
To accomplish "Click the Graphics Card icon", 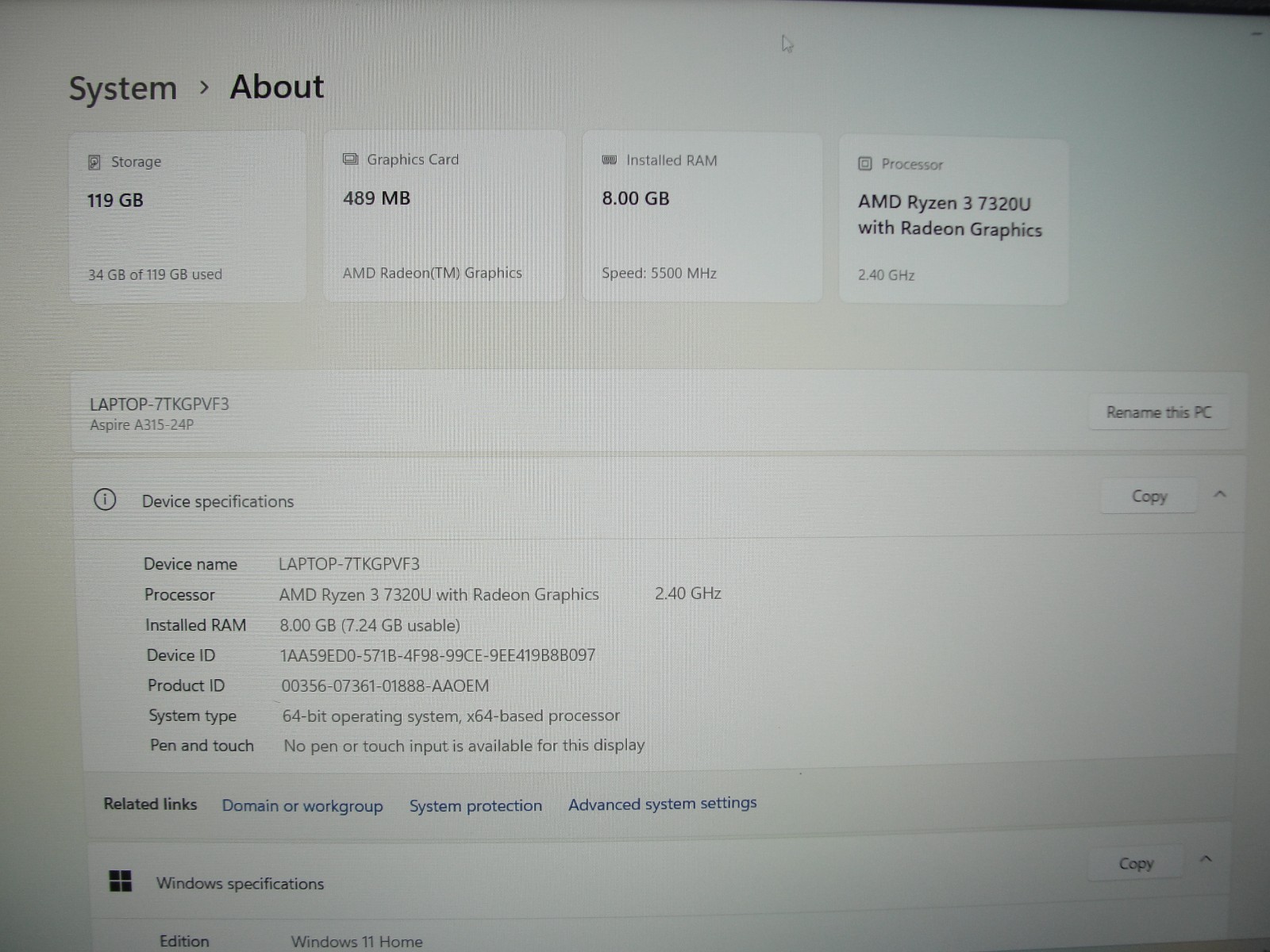I will coord(350,159).
